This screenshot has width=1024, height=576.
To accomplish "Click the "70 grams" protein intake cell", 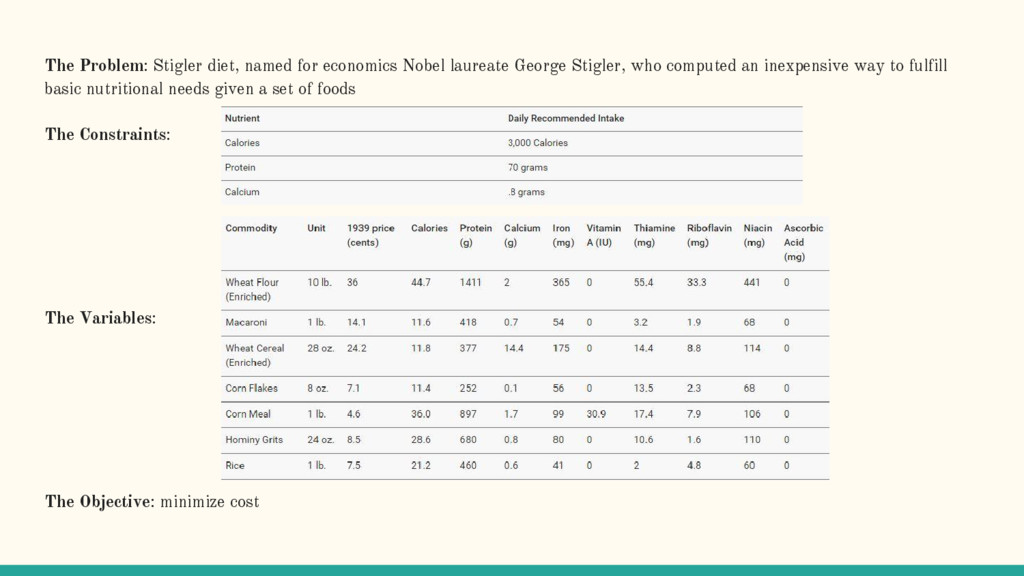I will 527,167.
